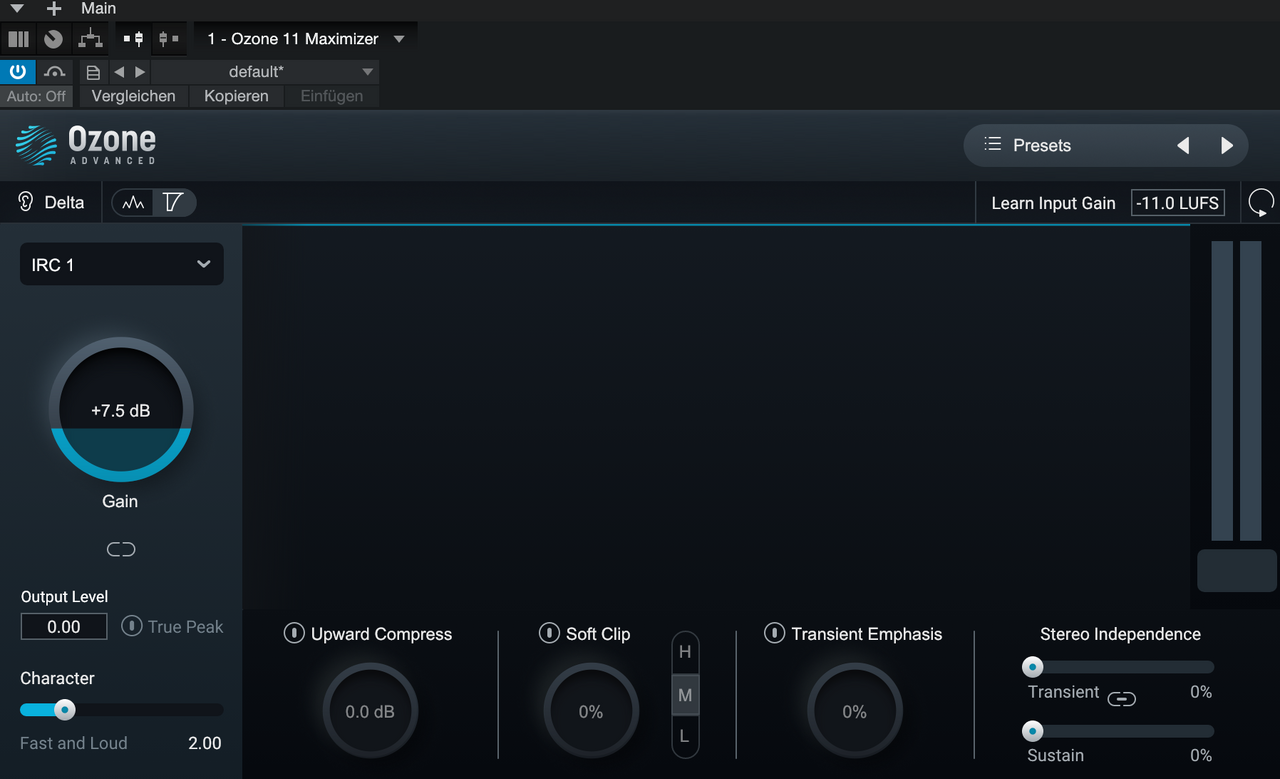This screenshot has width=1280, height=779.
Task: Click the +7.5 dB Gain knob
Action: (x=121, y=410)
